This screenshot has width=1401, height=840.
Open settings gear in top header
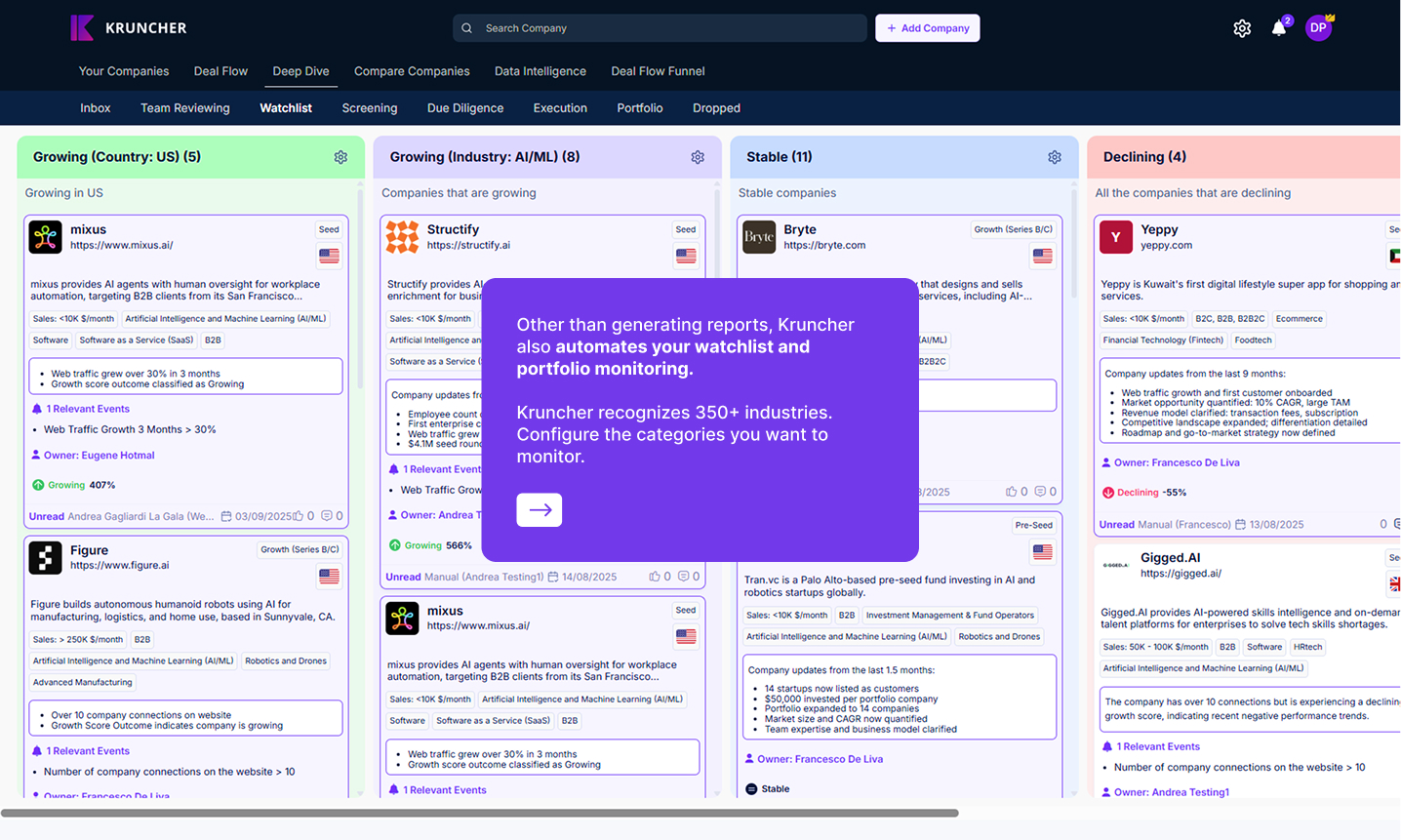click(x=1242, y=28)
